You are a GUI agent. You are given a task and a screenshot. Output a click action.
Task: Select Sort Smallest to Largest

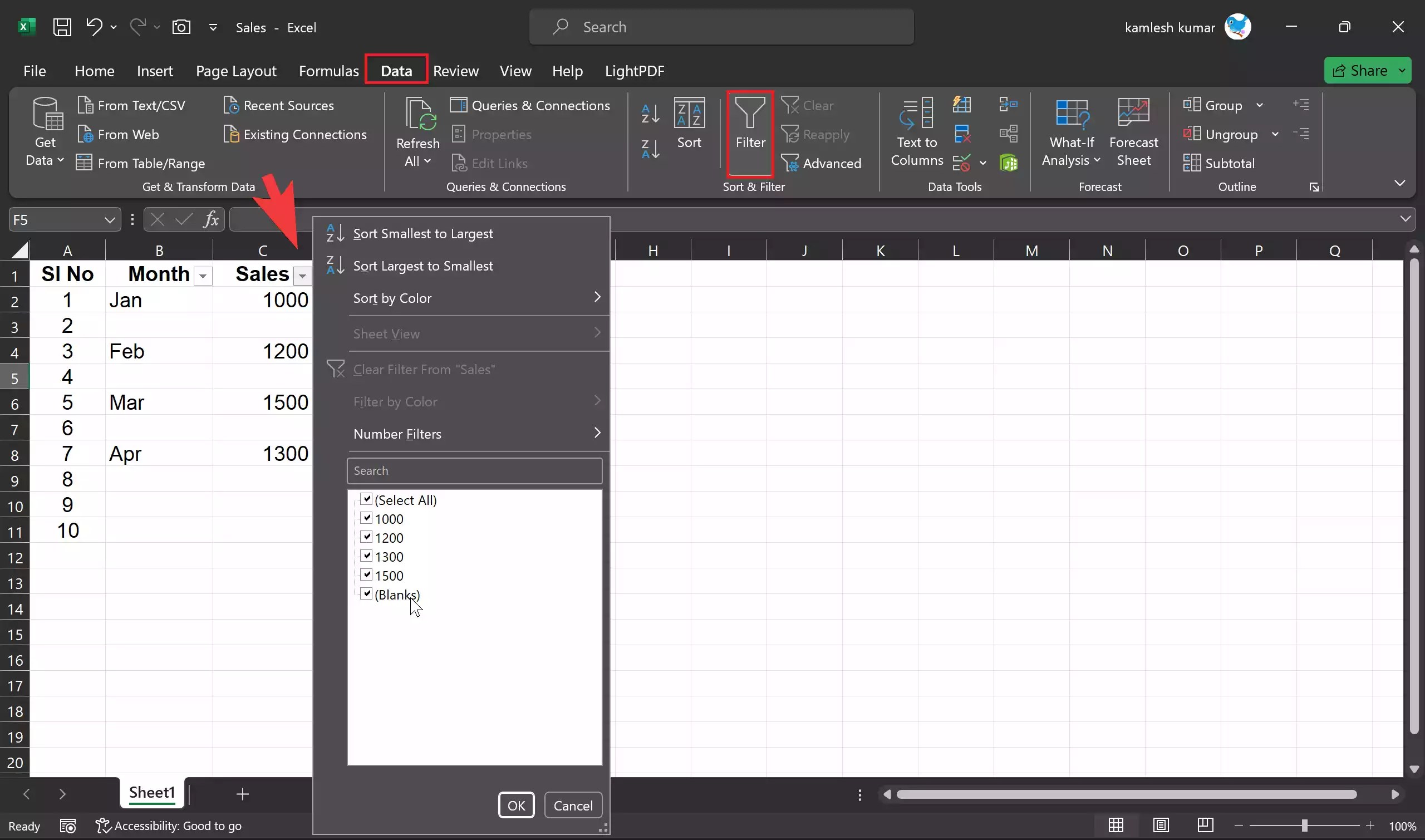(x=423, y=233)
